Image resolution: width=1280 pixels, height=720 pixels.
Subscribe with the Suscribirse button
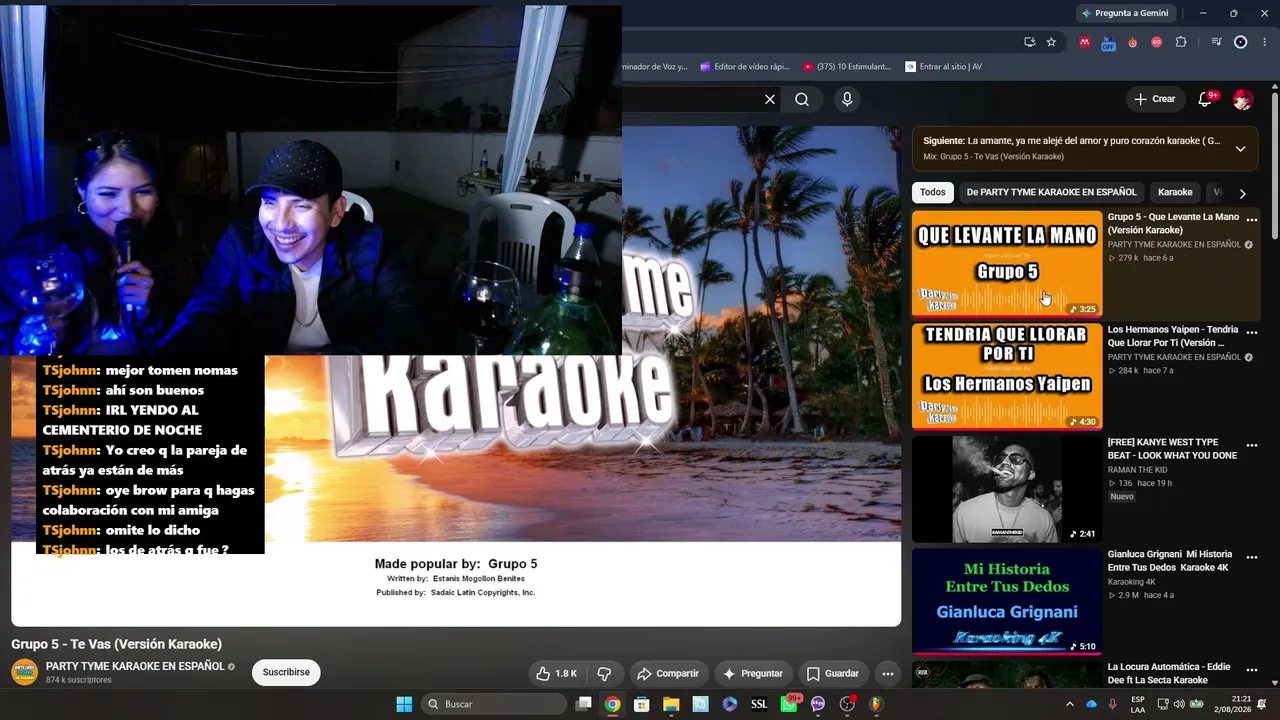coord(286,672)
